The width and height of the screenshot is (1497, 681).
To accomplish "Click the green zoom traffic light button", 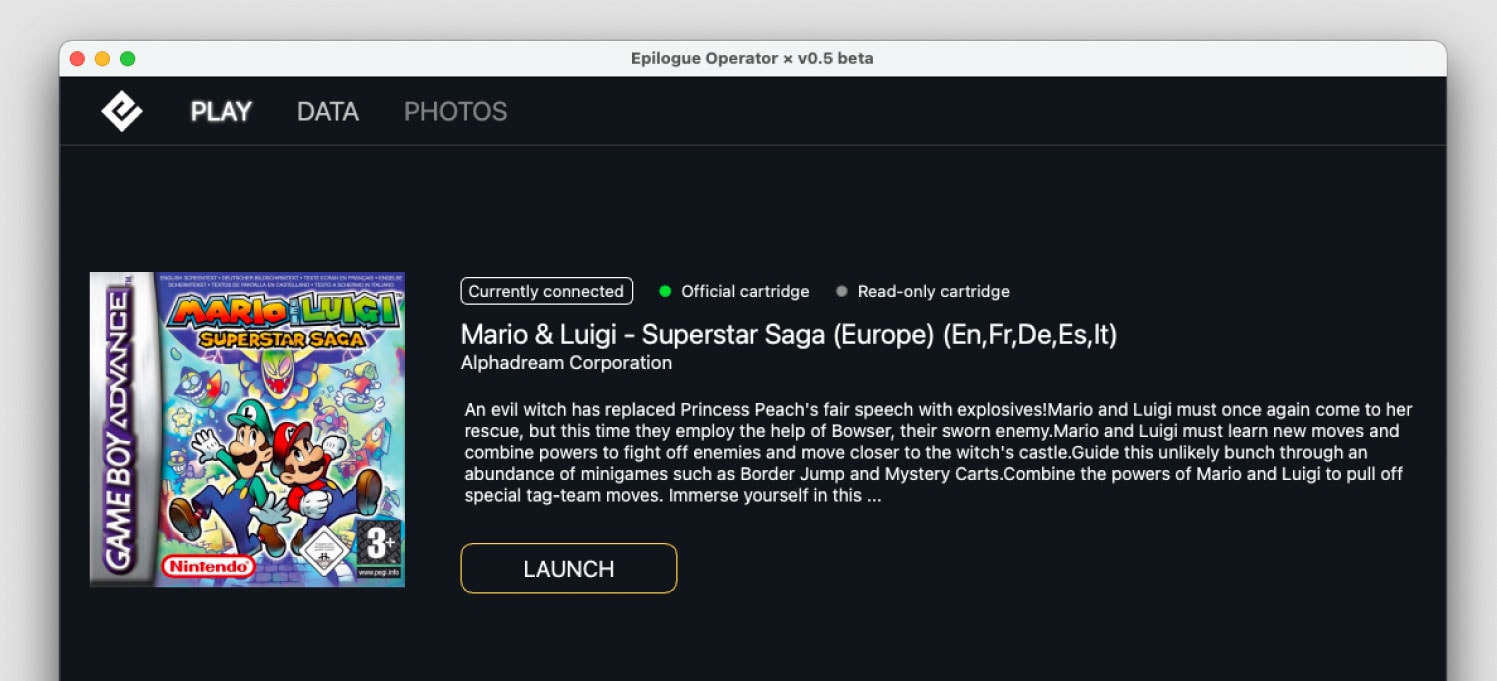I will pyautogui.click(x=127, y=58).
